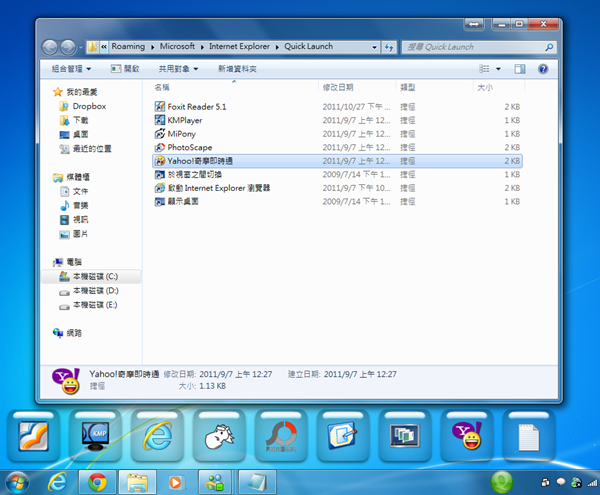Expand the view options dropdown arrow
Viewport: 600px width, 495px height.
[x=498, y=69]
